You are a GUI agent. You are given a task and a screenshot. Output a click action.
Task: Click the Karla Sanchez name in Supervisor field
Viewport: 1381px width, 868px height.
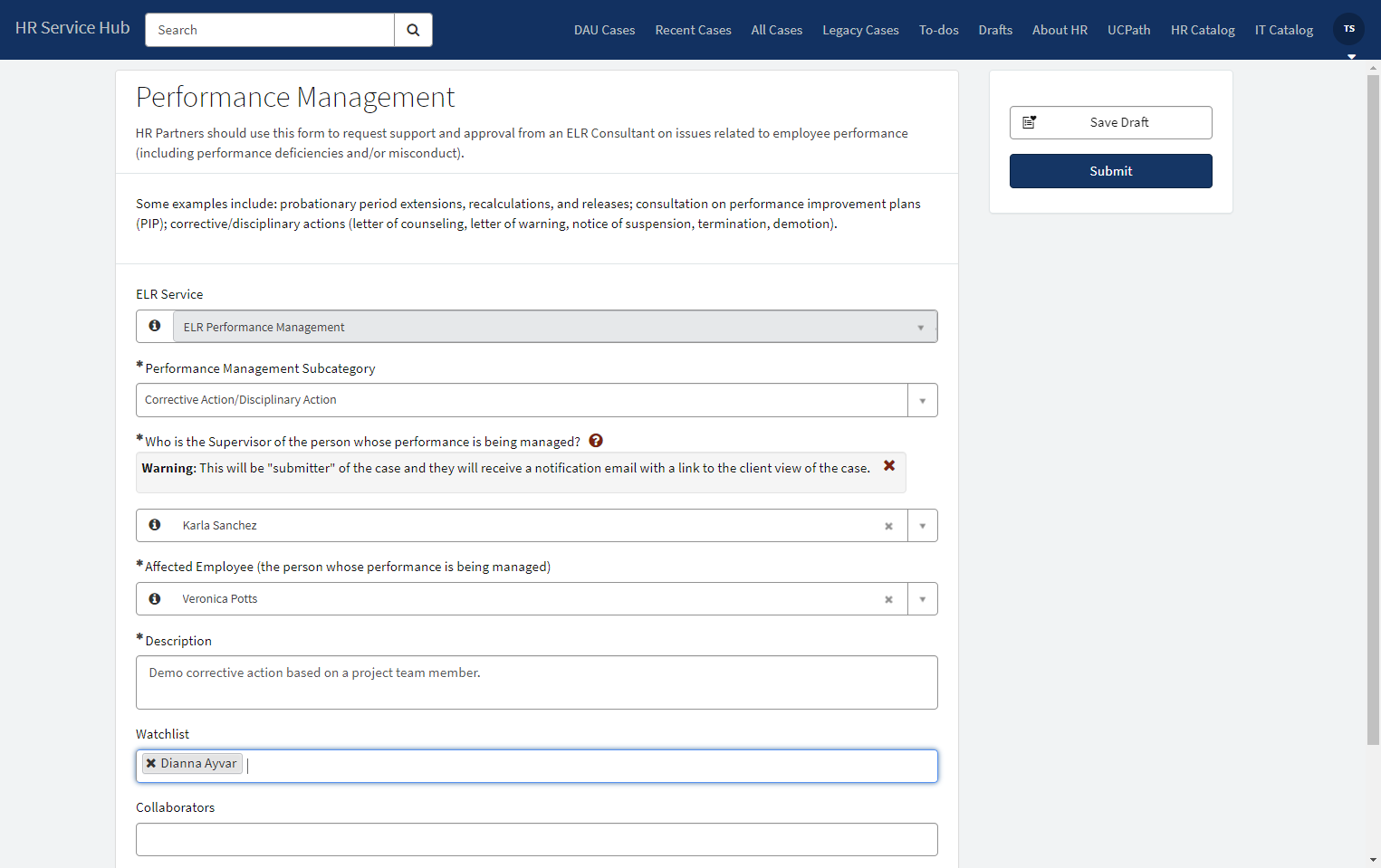click(x=220, y=526)
